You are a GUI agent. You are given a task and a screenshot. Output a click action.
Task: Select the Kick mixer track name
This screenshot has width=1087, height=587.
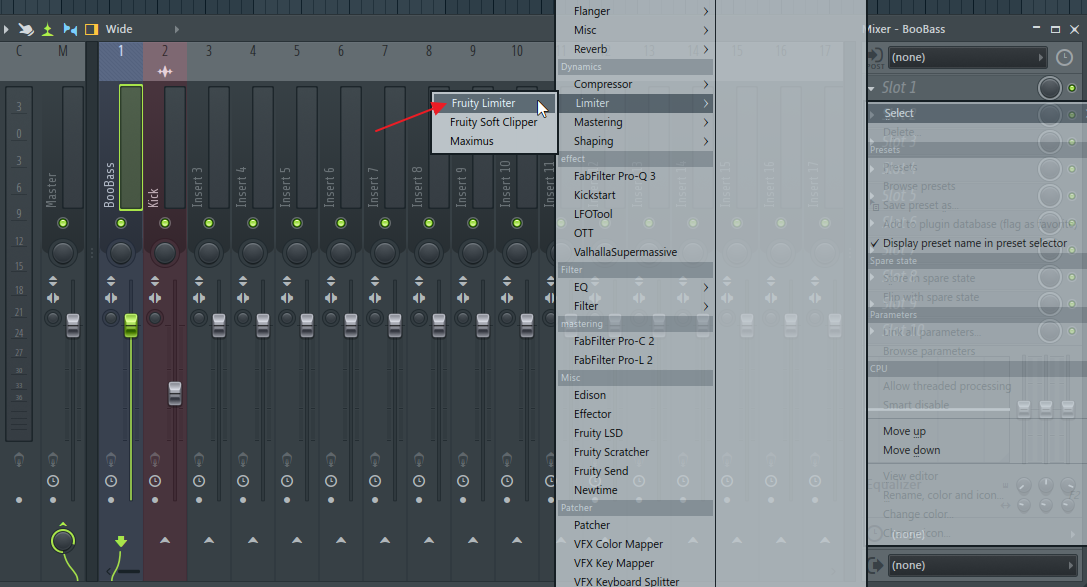[153, 198]
